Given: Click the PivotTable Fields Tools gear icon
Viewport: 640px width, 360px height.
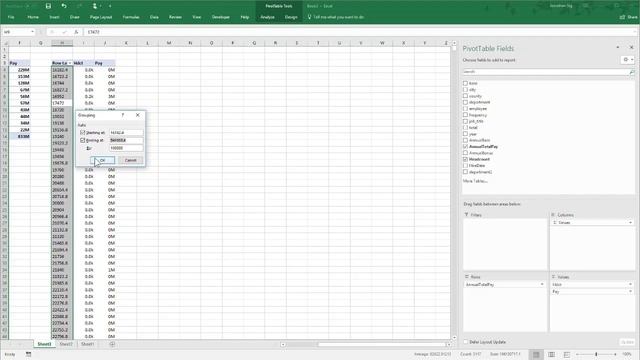Looking at the screenshot, I should click(627, 60).
